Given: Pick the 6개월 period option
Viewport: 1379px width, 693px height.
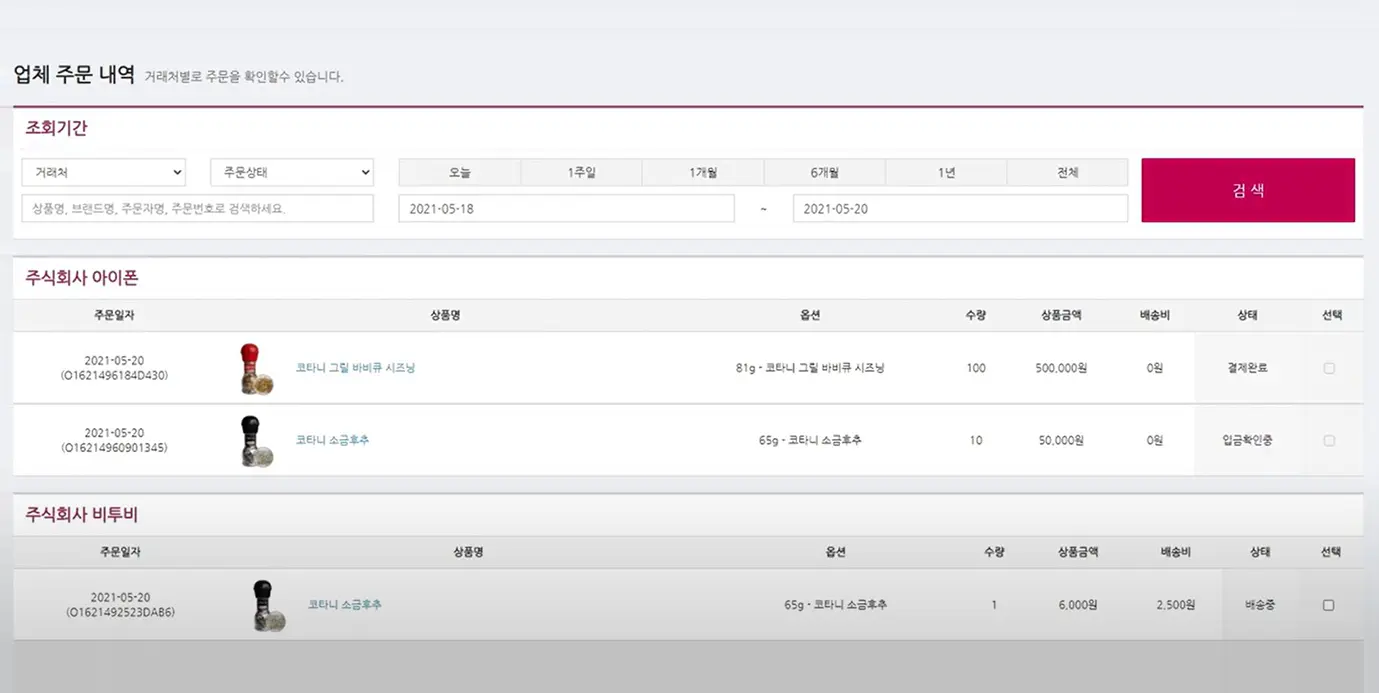Looking at the screenshot, I should (x=824, y=173).
